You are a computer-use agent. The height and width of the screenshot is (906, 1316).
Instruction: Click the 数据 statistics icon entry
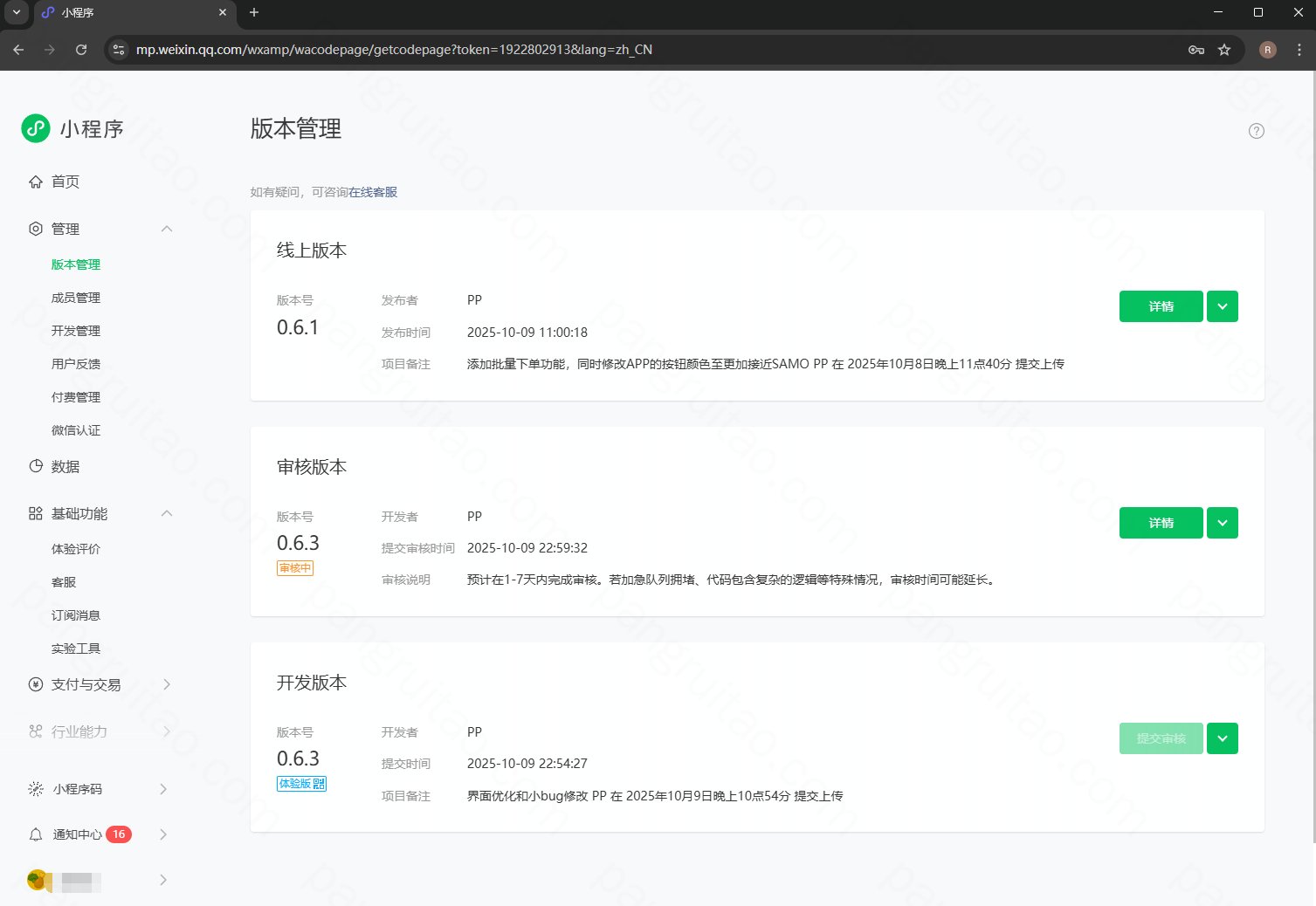pos(36,466)
